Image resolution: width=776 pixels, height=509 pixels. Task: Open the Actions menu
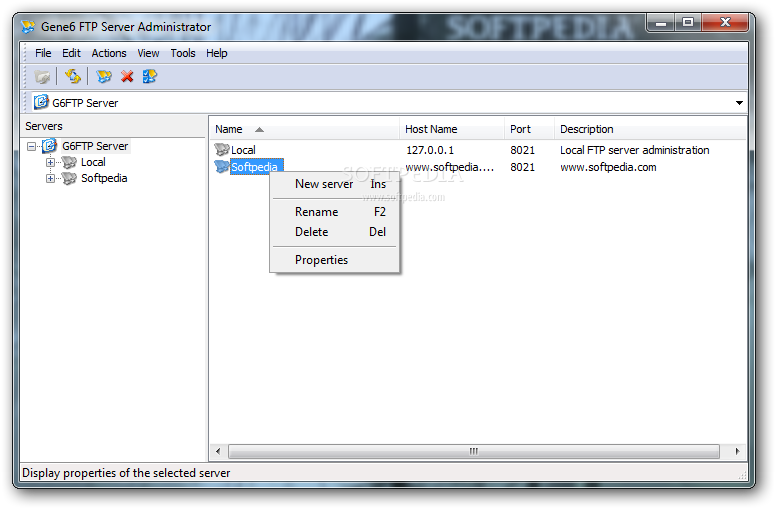109,53
